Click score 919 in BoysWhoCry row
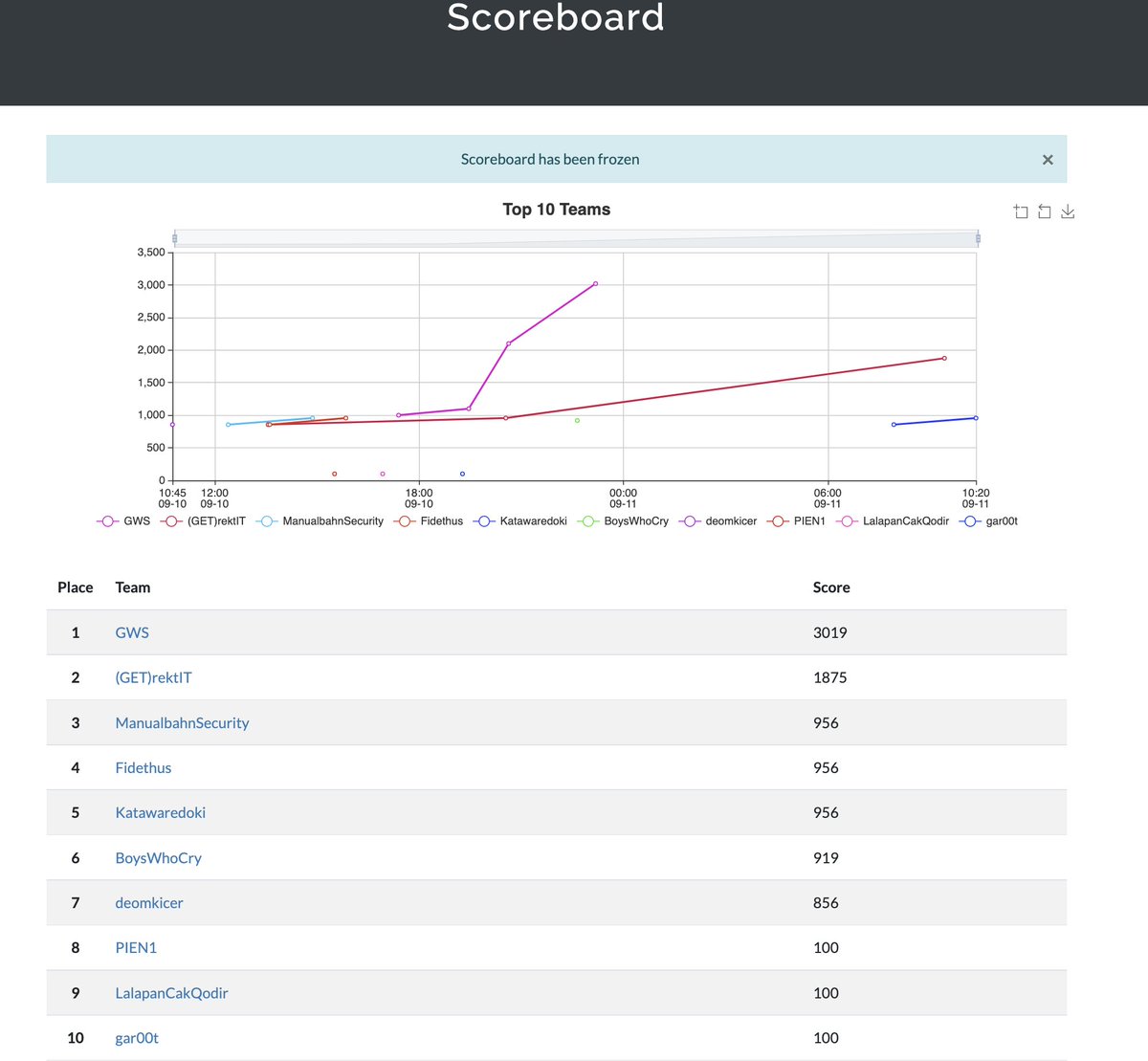 tap(826, 858)
